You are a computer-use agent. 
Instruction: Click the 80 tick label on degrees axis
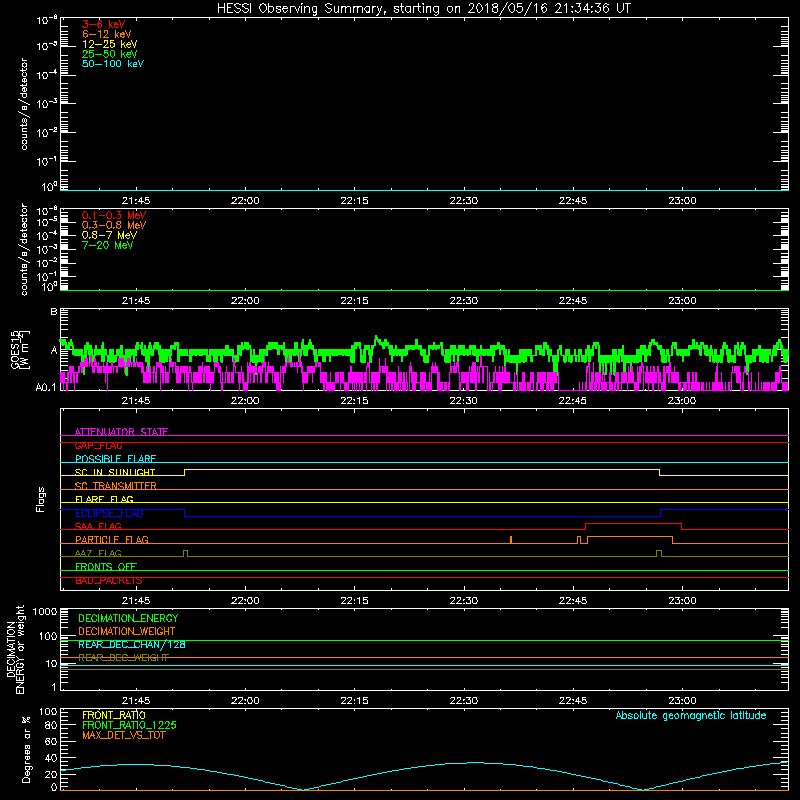pyautogui.click(x=52, y=725)
